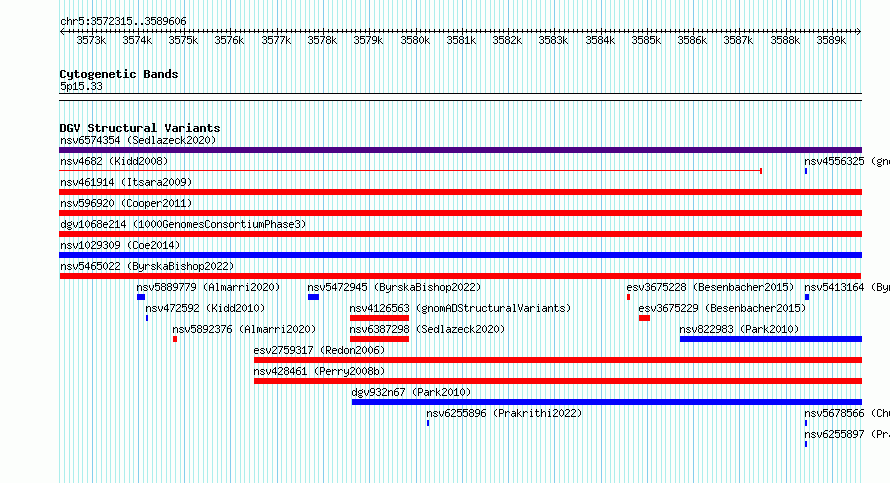This screenshot has height=483, width=890.
Task: Click the DGV Structural Variants track title
Action: pos(140,128)
